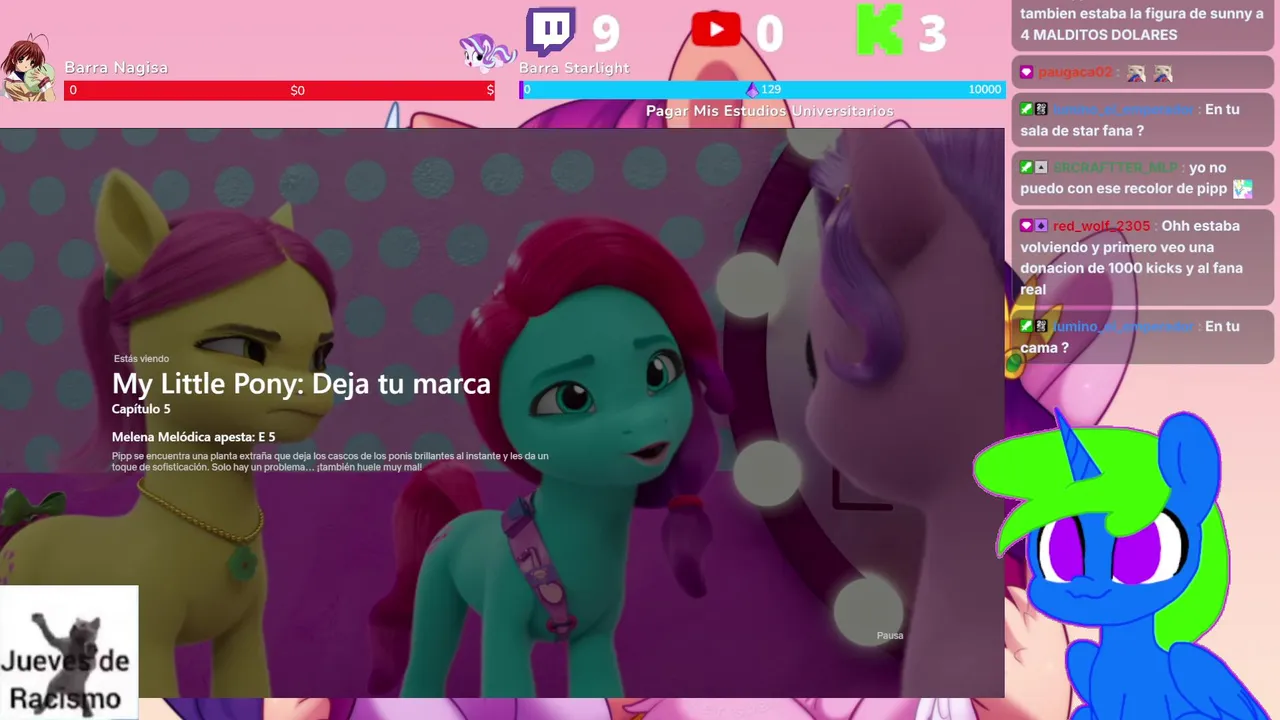Click the '$0' value on the red bar
Screen dimensions: 1280x720
coord(297,90)
